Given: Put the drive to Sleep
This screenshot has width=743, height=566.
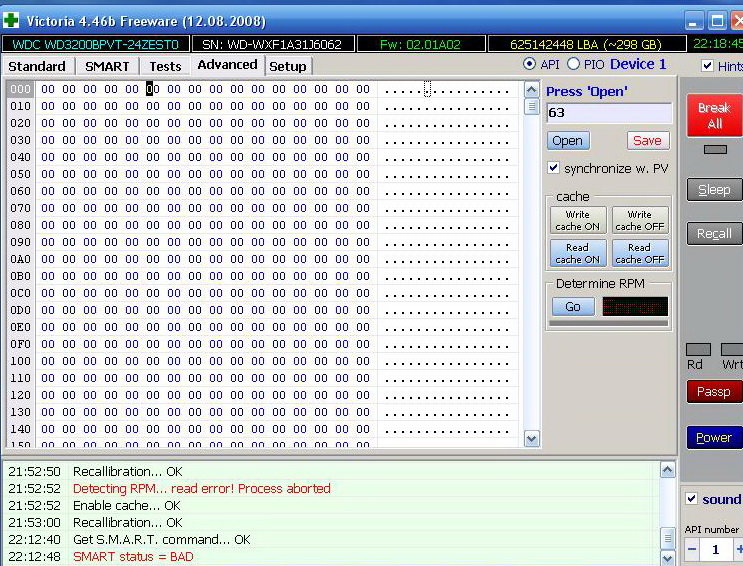Looking at the screenshot, I should 714,190.
